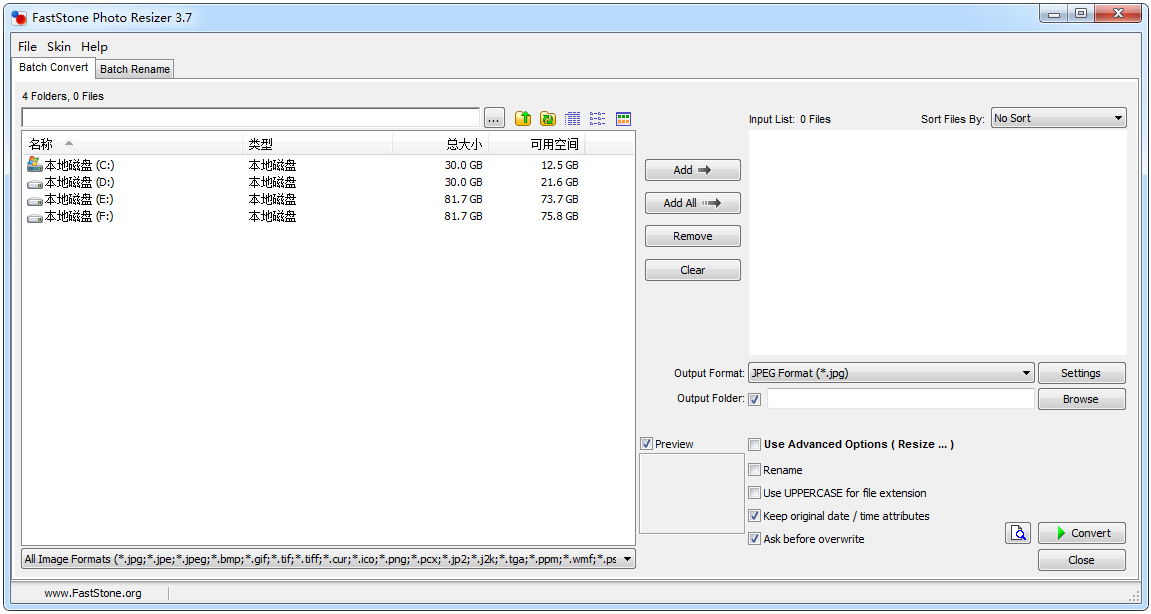Enable Use Advanced Options (Resize ...)
The width and height of the screenshot is (1151, 614).
click(x=754, y=444)
